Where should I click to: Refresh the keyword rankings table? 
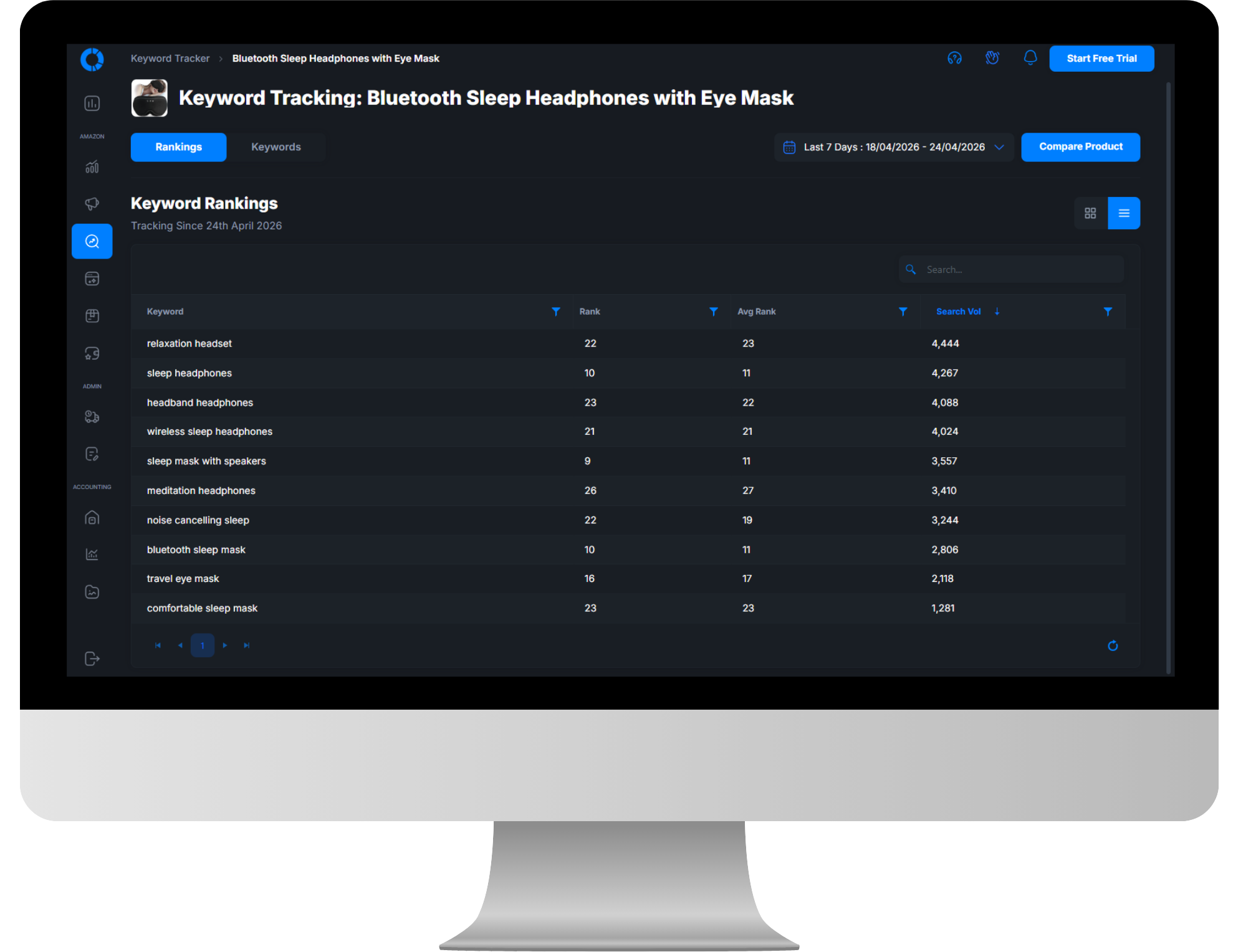click(x=1113, y=645)
